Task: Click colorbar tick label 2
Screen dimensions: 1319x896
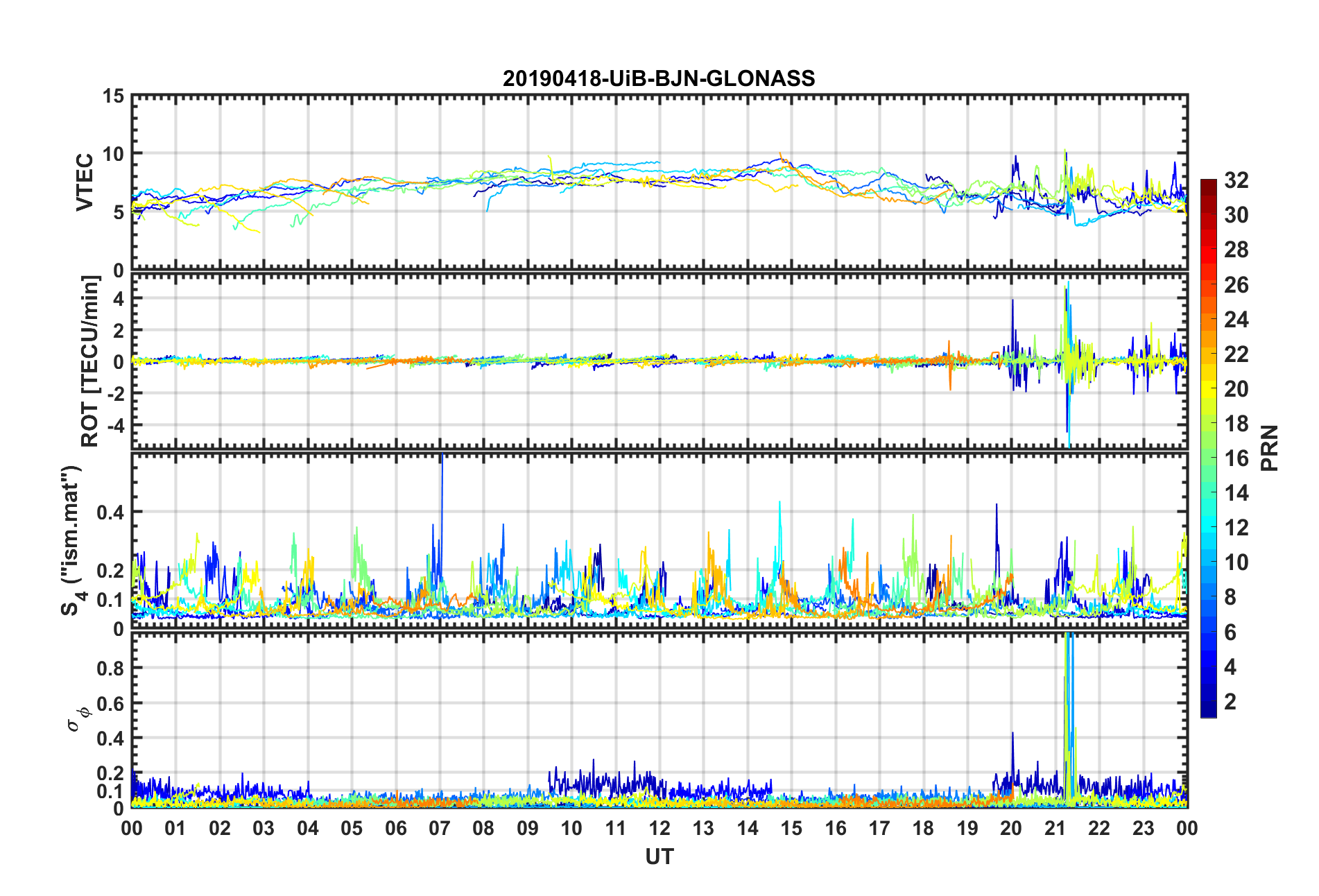Action: point(1230,702)
